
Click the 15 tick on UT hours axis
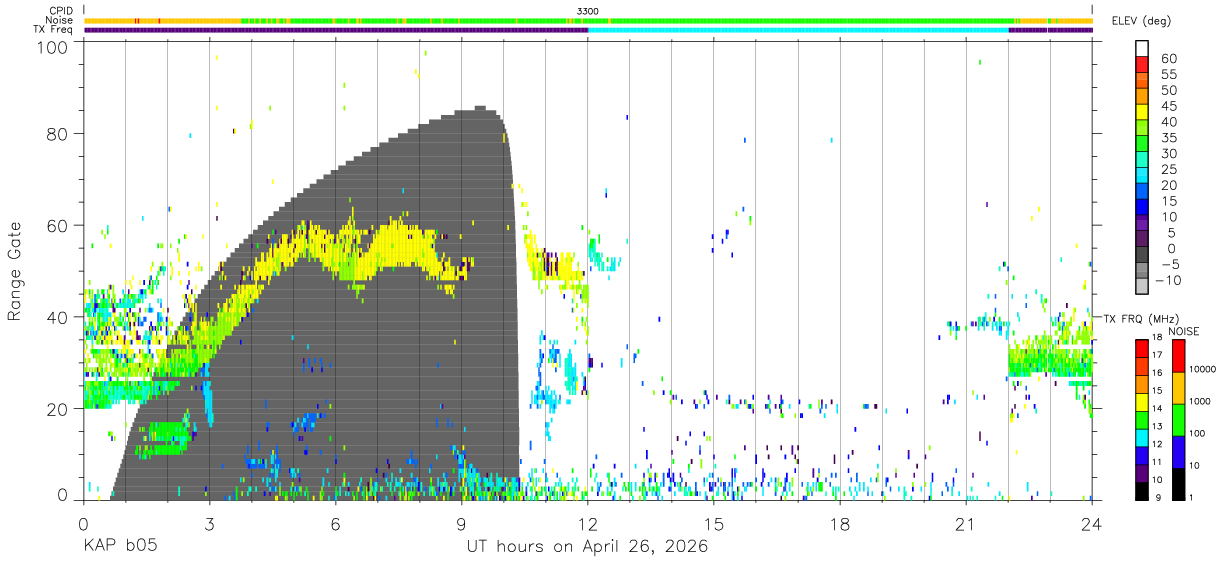pos(714,523)
